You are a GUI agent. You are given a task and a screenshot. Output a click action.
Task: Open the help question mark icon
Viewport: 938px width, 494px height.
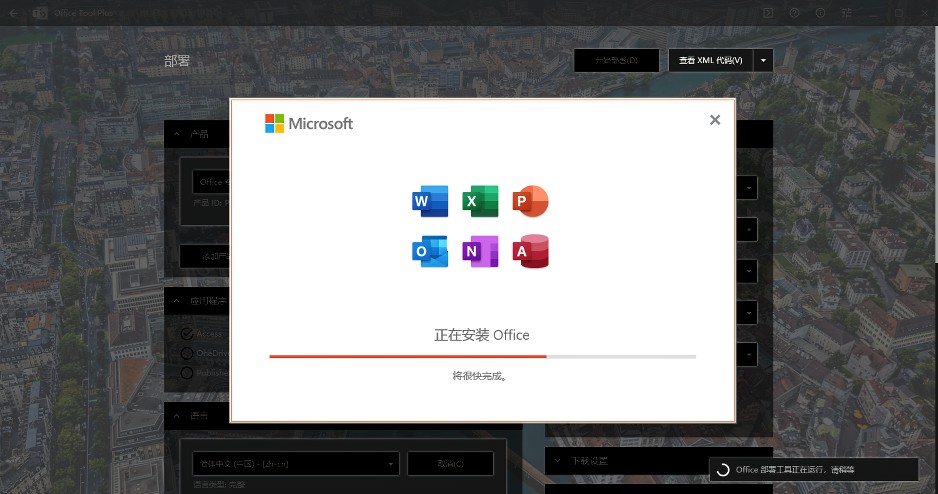tap(794, 13)
